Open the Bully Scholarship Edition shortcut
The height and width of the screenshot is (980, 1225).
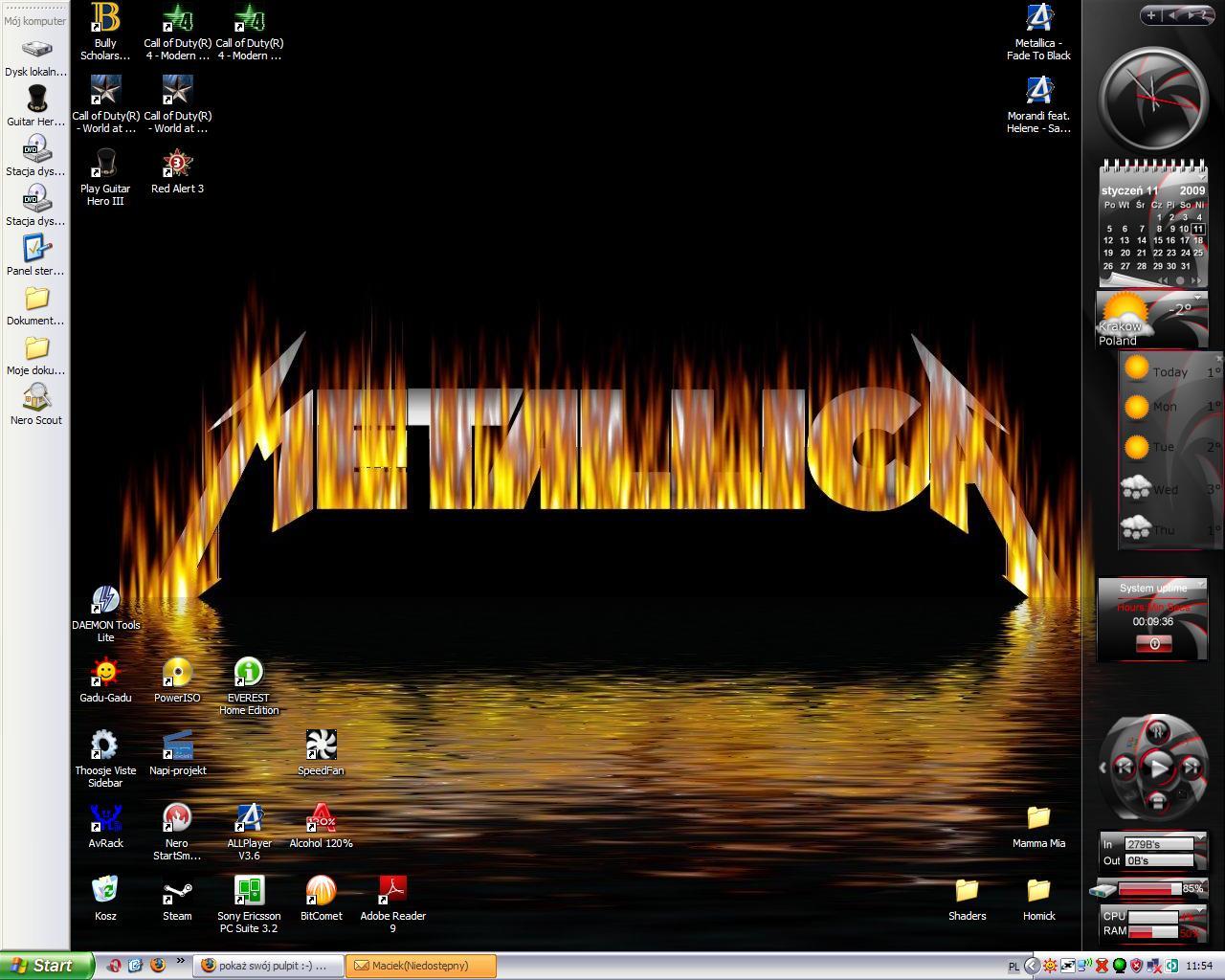[105, 32]
